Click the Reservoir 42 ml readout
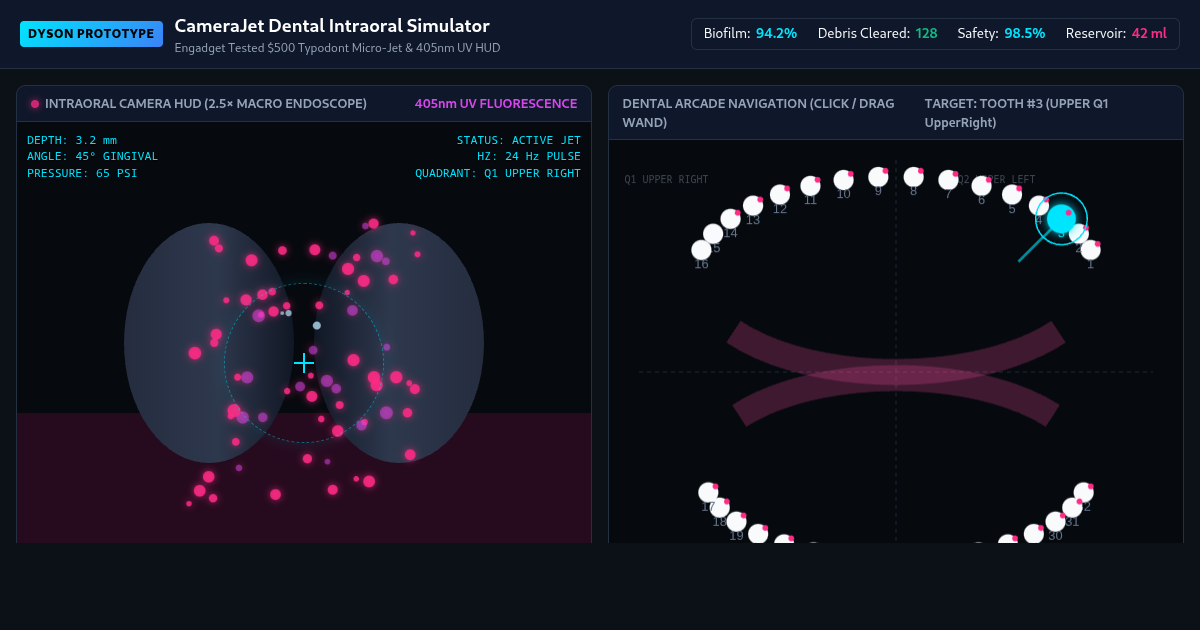This screenshot has width=1200, height=630. pyautogui.click(x=1116, y=33)
